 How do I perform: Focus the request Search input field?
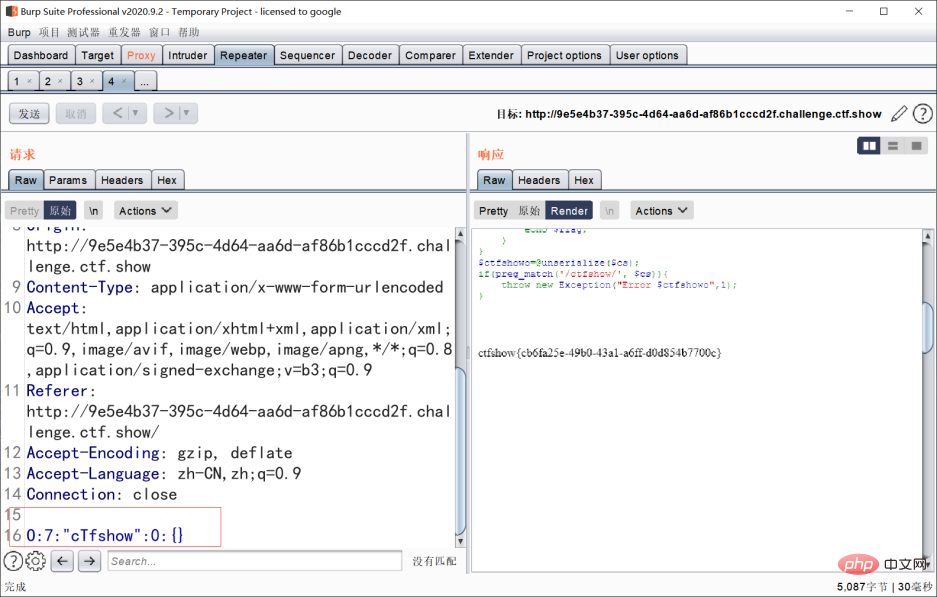254,561
